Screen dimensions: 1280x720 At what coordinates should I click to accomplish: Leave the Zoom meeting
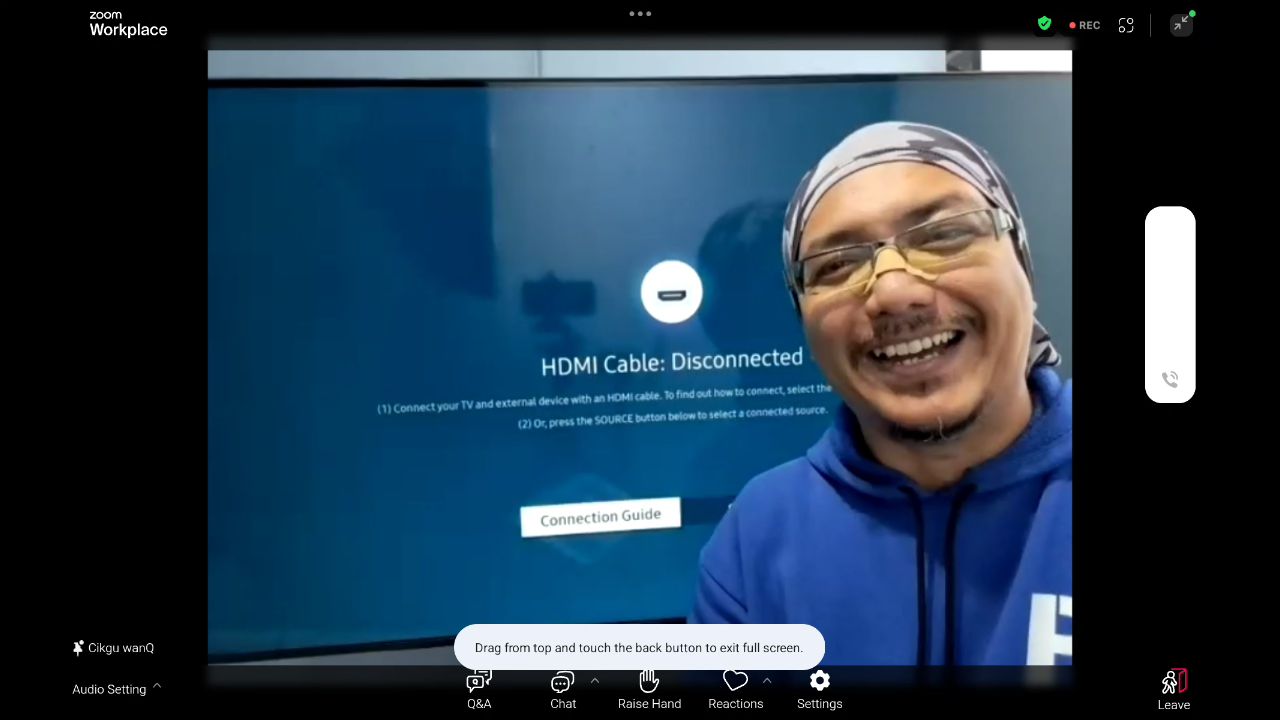[x=1173, y=689]
